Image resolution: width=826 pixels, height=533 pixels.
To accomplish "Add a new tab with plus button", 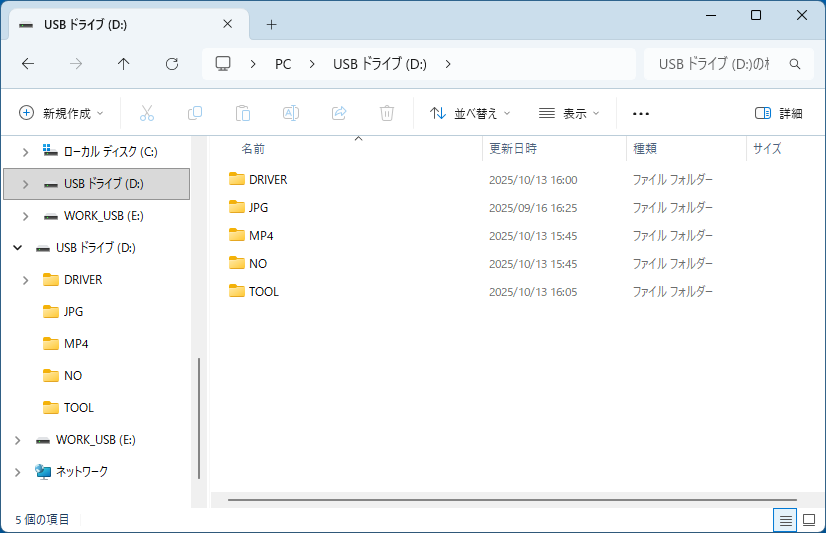I will (x=271, y=24).
